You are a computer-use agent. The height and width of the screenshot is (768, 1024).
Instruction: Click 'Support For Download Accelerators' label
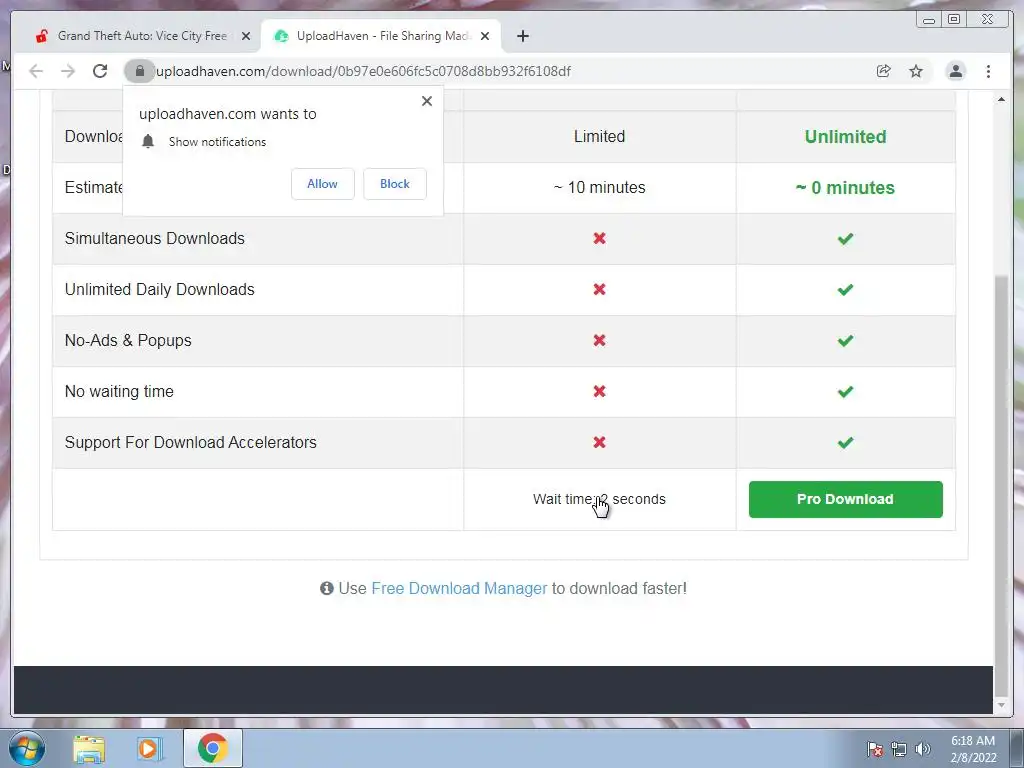click(x=191, y=442)
